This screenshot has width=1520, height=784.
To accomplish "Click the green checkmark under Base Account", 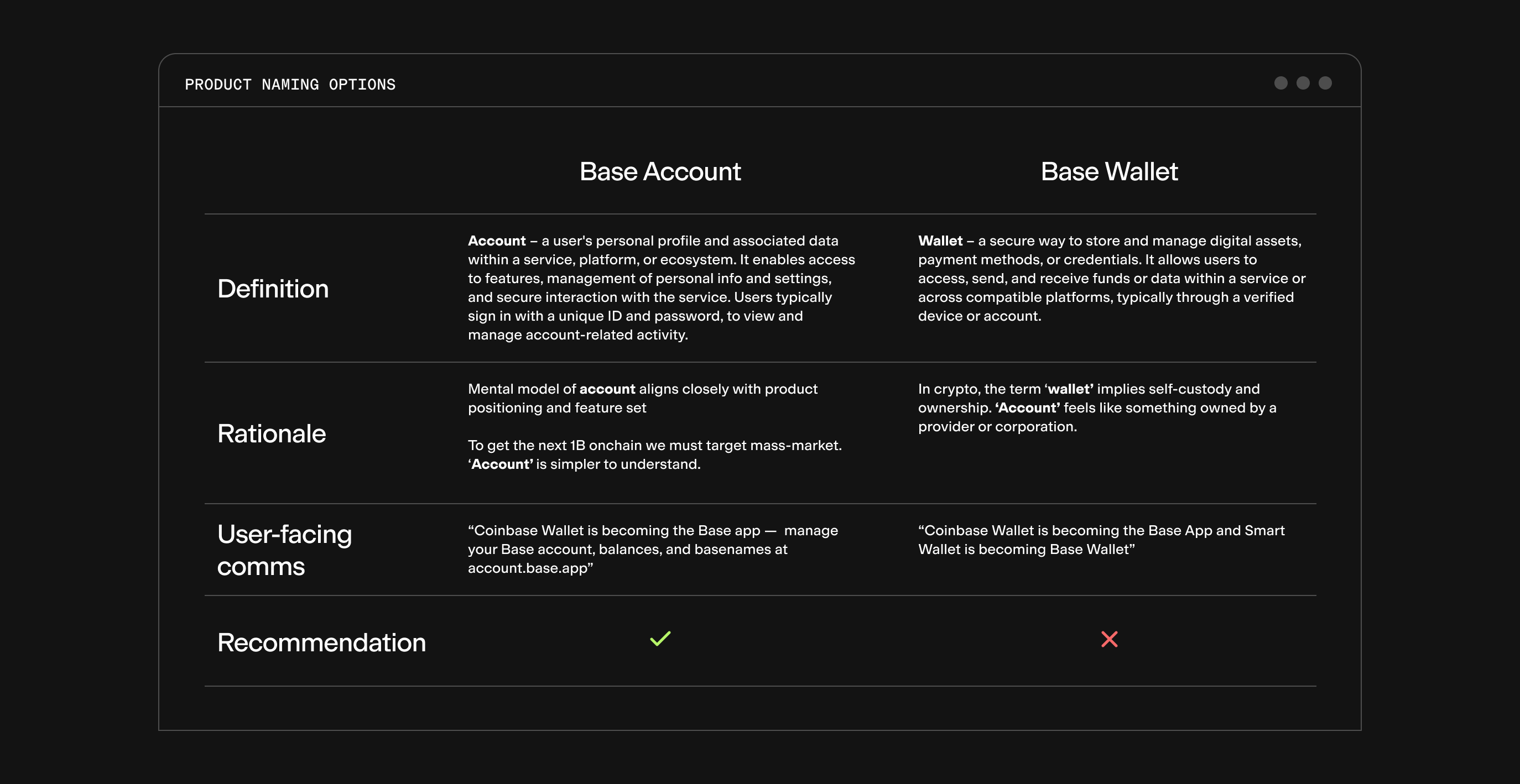I will [x=660, y=639].
